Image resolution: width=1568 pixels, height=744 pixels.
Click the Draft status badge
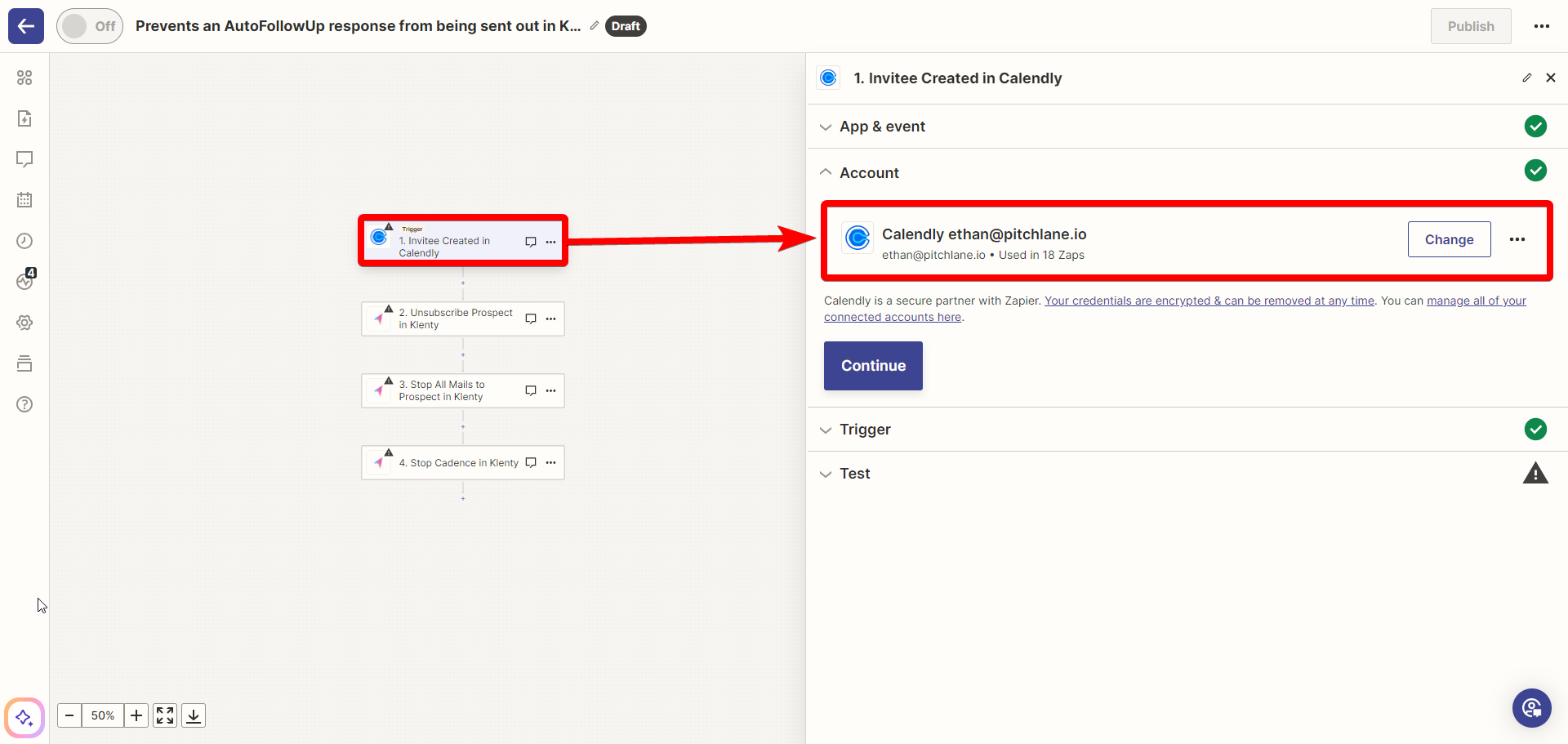tap(626, 26)
